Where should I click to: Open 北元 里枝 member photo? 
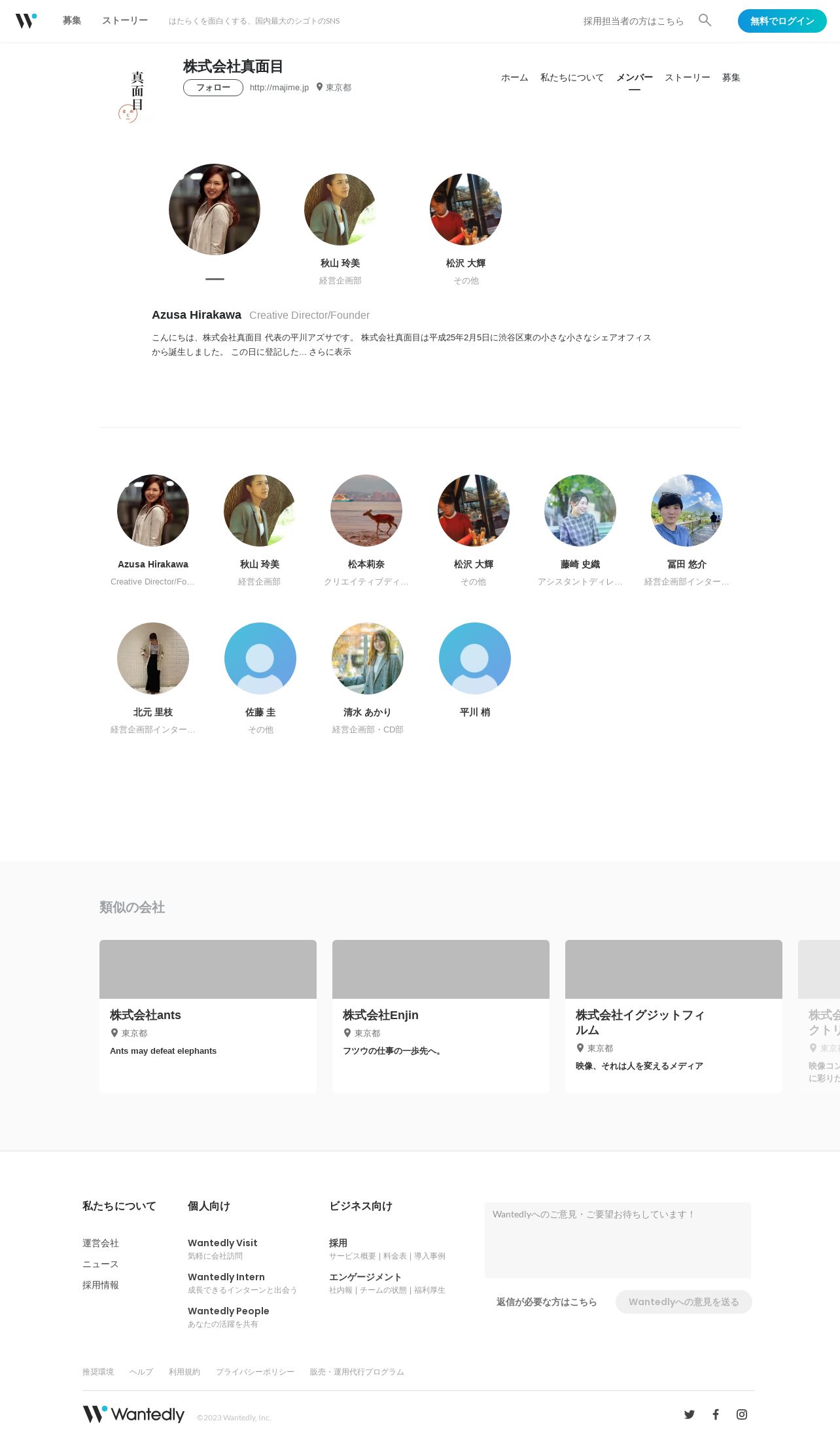[x=153, y=658]
